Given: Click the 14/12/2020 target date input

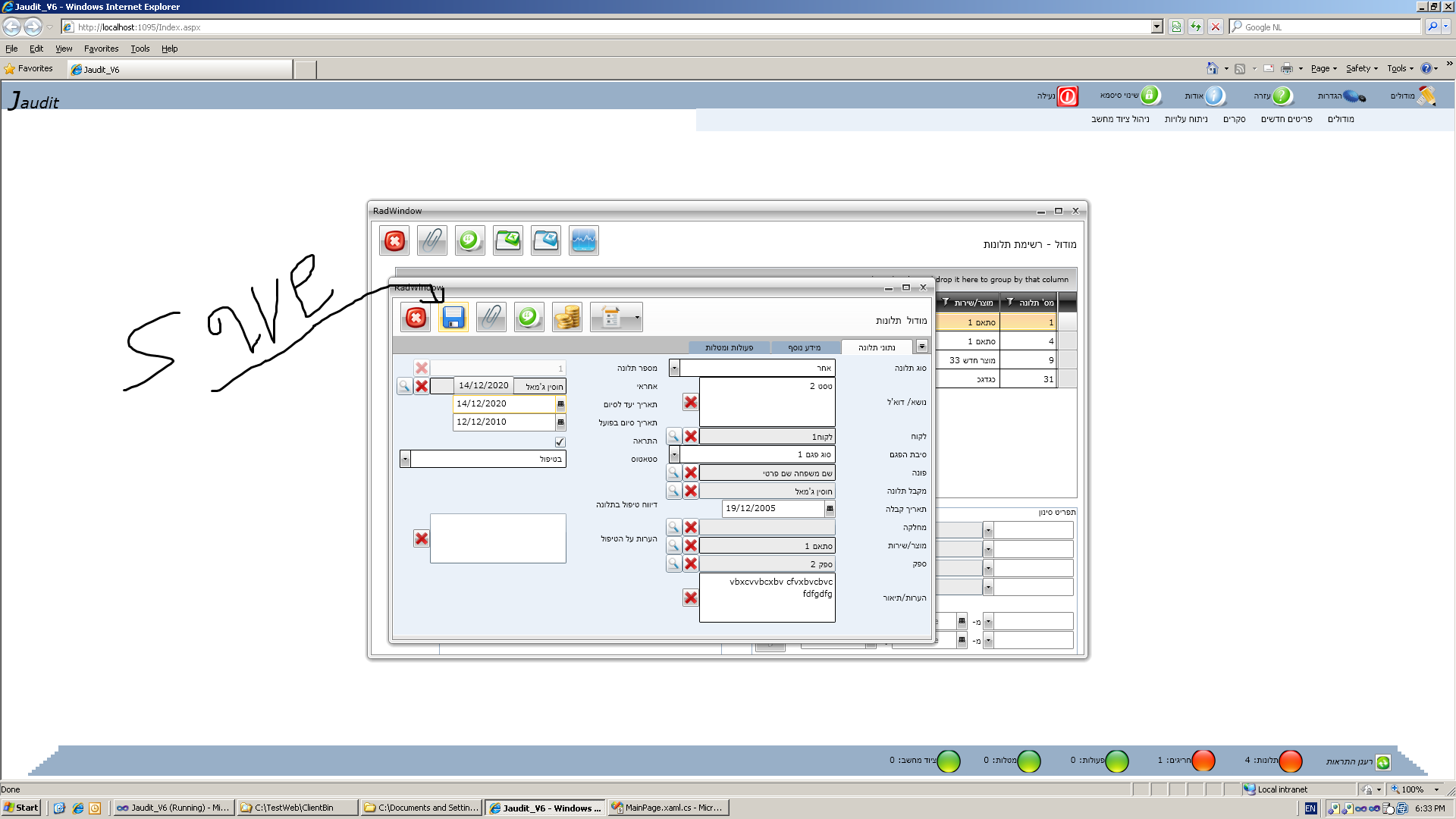Looking at the screenshot, I should click(x=505, y=404).
